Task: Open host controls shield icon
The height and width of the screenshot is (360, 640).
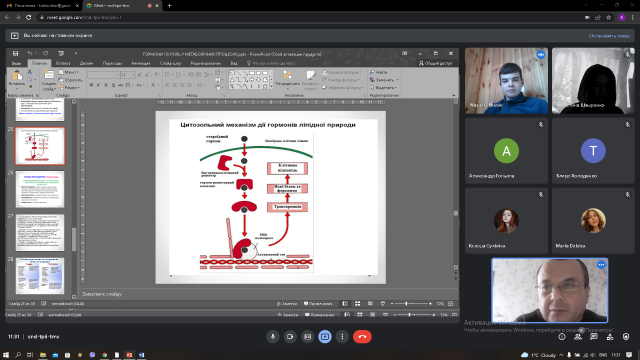Action: pos(626,337)
